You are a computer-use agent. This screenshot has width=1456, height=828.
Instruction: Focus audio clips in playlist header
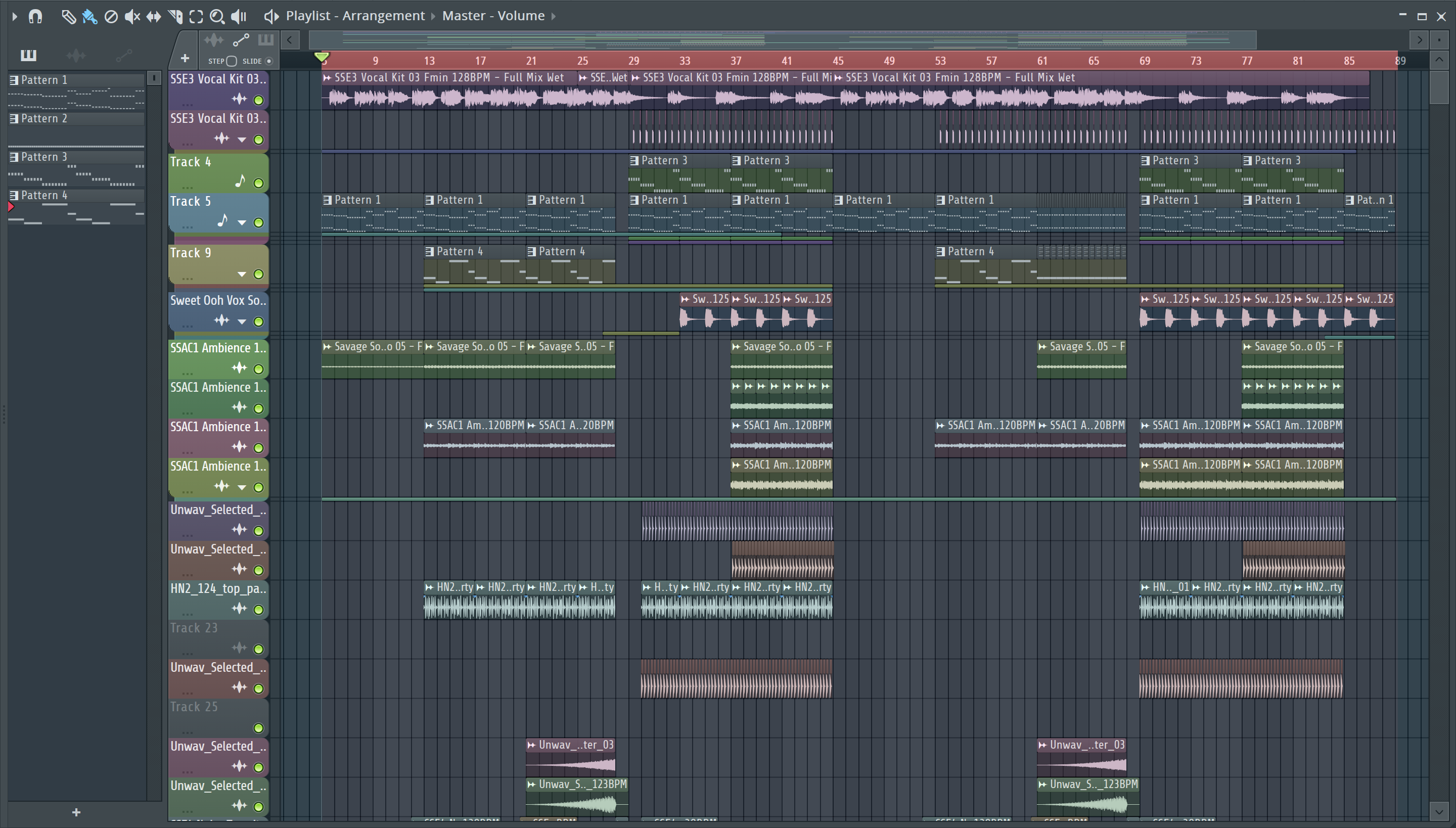[x=214, y=40]
